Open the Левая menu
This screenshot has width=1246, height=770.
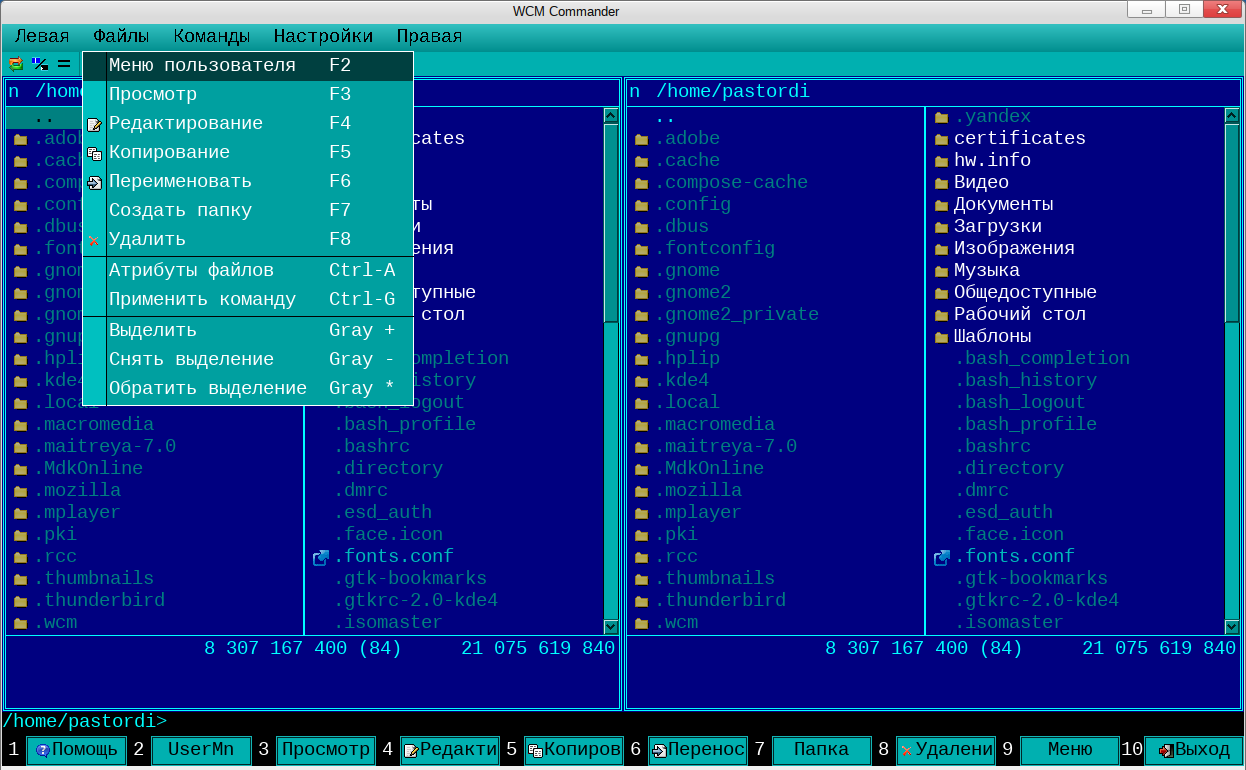pos(42,36)
